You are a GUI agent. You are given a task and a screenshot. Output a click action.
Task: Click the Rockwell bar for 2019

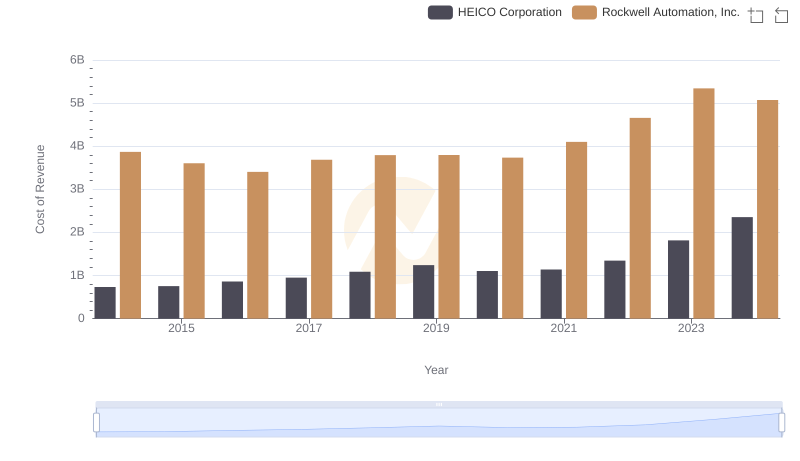[449, 237]
